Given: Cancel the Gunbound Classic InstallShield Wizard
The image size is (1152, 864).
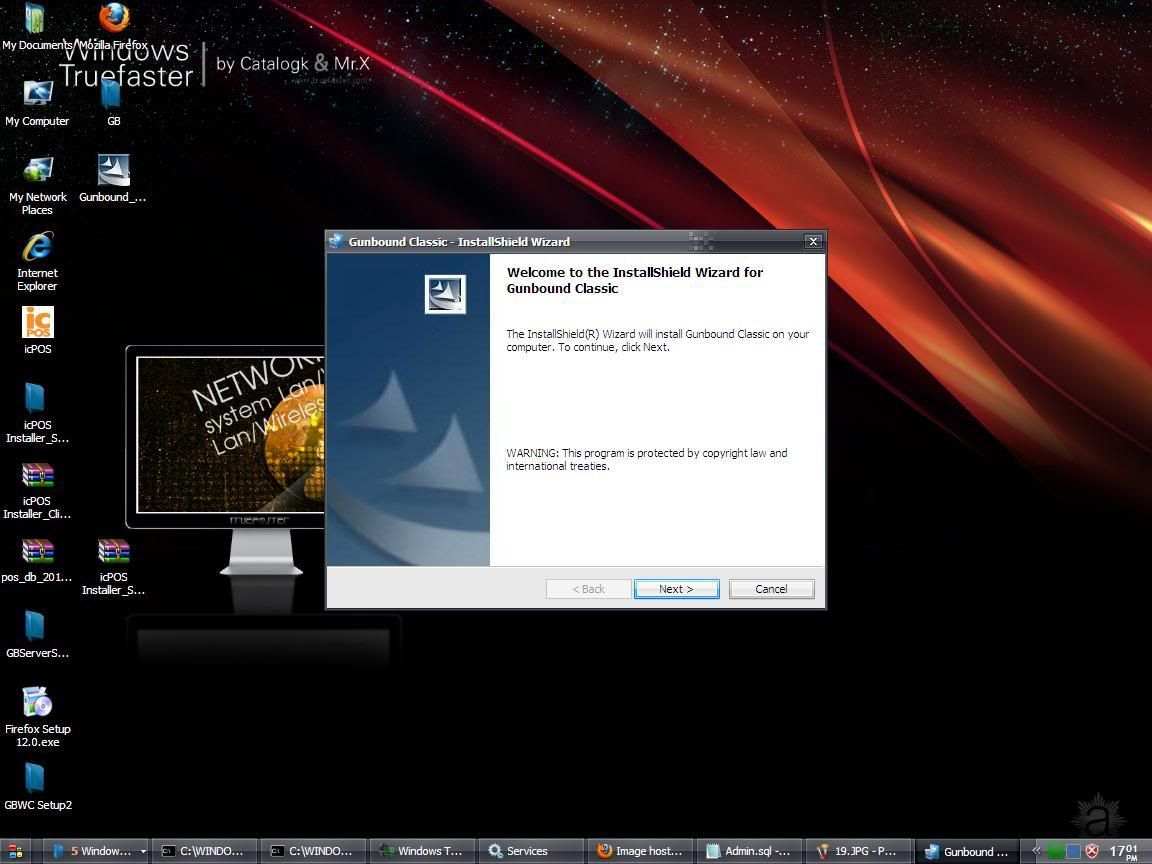Looking at the screenshot, I should coord(771,589).
